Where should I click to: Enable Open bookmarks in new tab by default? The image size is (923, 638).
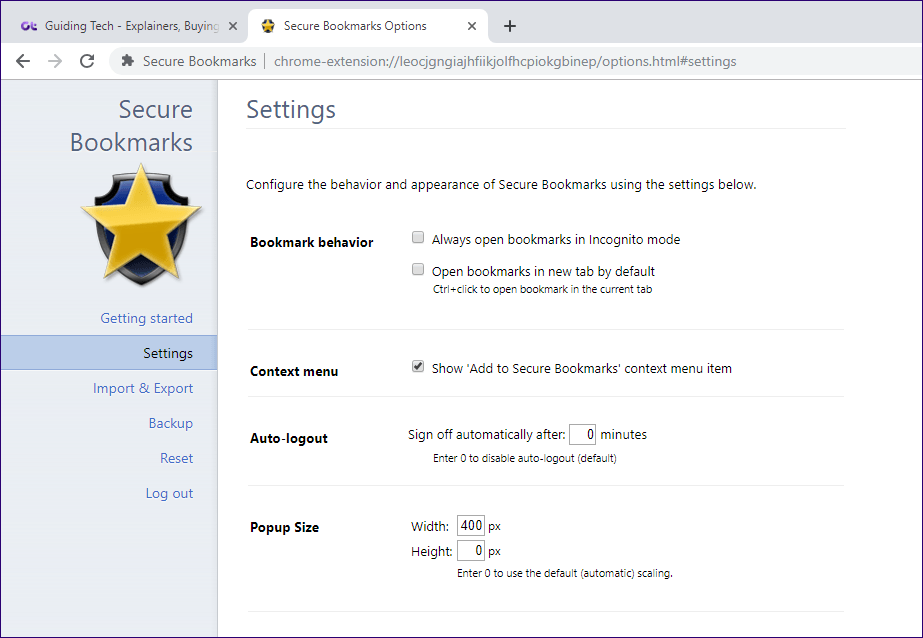[x=418, y=269]
